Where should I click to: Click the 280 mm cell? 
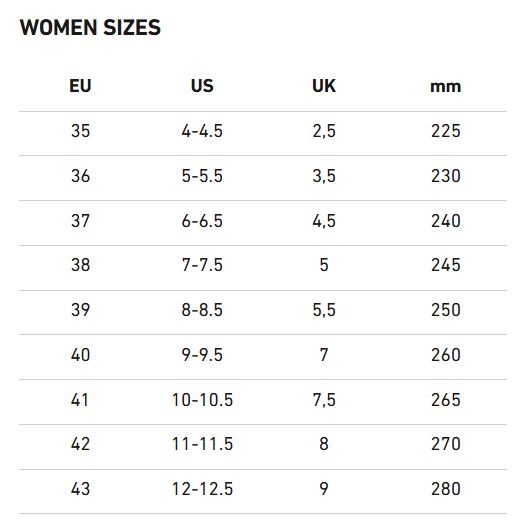click(446, 489)
